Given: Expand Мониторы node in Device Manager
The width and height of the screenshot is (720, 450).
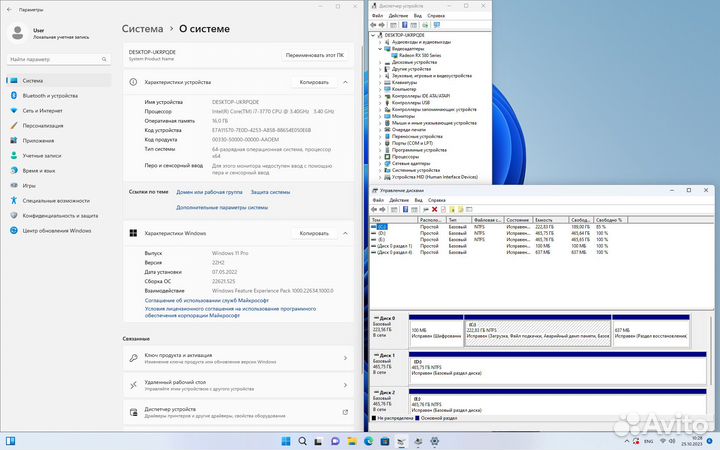Looking at the screenshot, I should [380, 116].
